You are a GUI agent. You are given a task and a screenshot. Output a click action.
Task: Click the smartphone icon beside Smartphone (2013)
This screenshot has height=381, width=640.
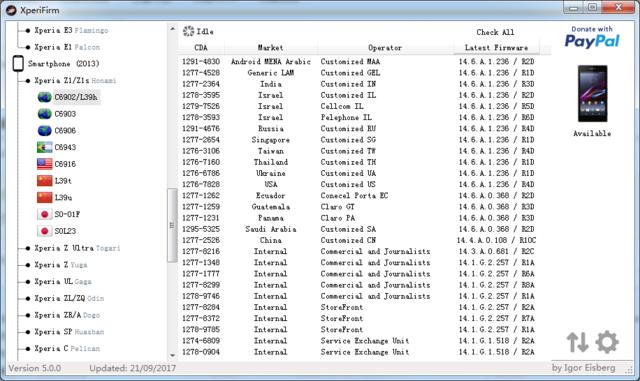click(18, 64)
